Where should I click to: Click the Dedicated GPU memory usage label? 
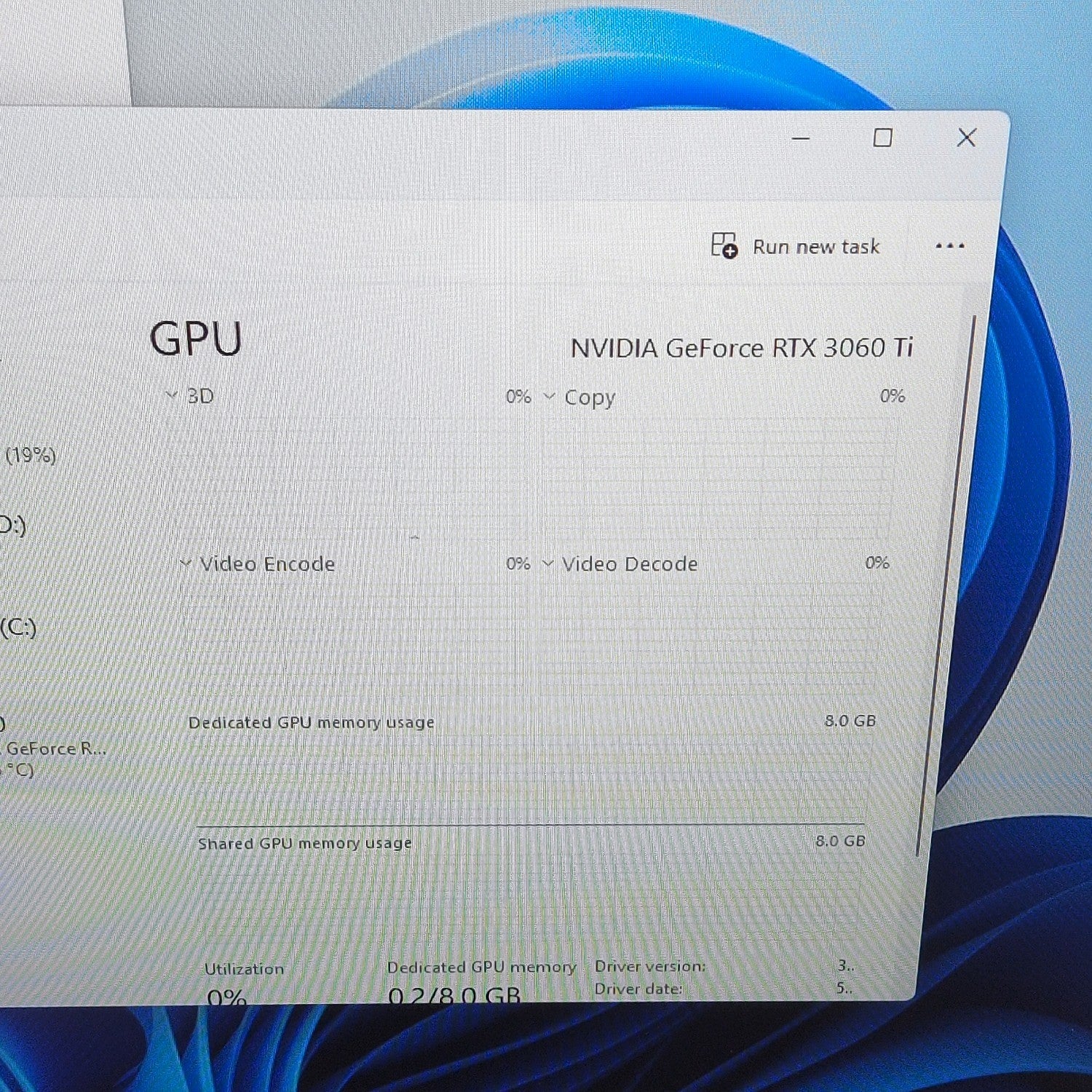click(311, 722)
